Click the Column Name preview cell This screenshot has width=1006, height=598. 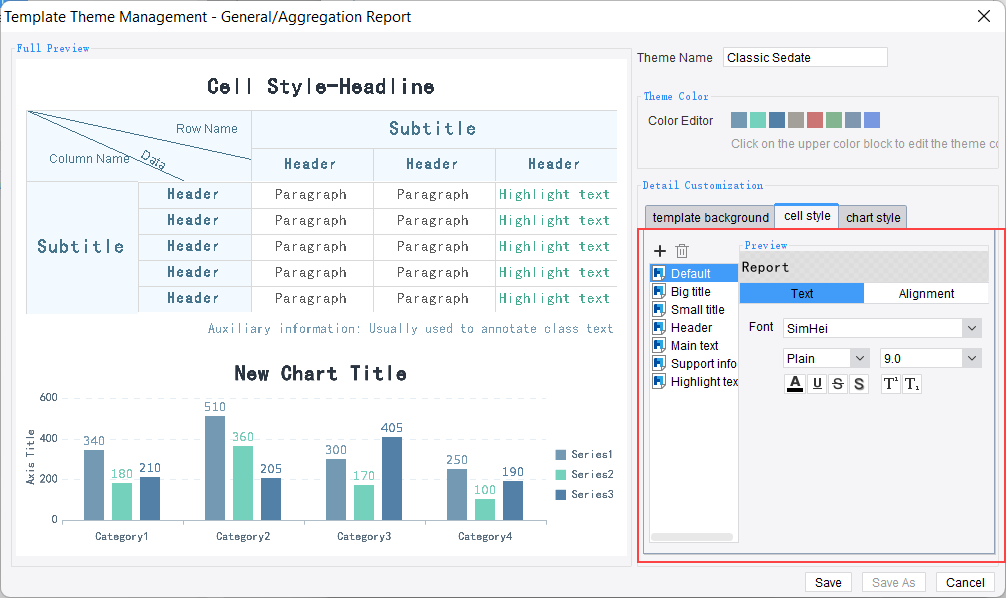(89, 158)
